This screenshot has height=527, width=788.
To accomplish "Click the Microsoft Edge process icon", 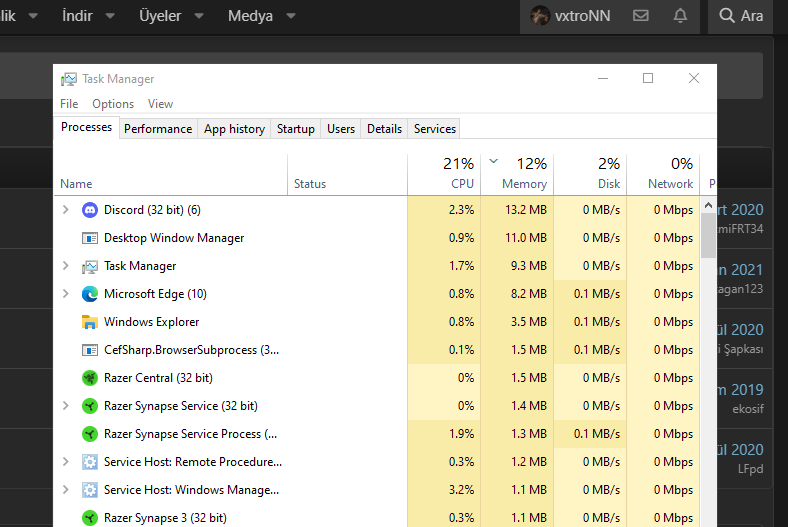I will point(89,294).
